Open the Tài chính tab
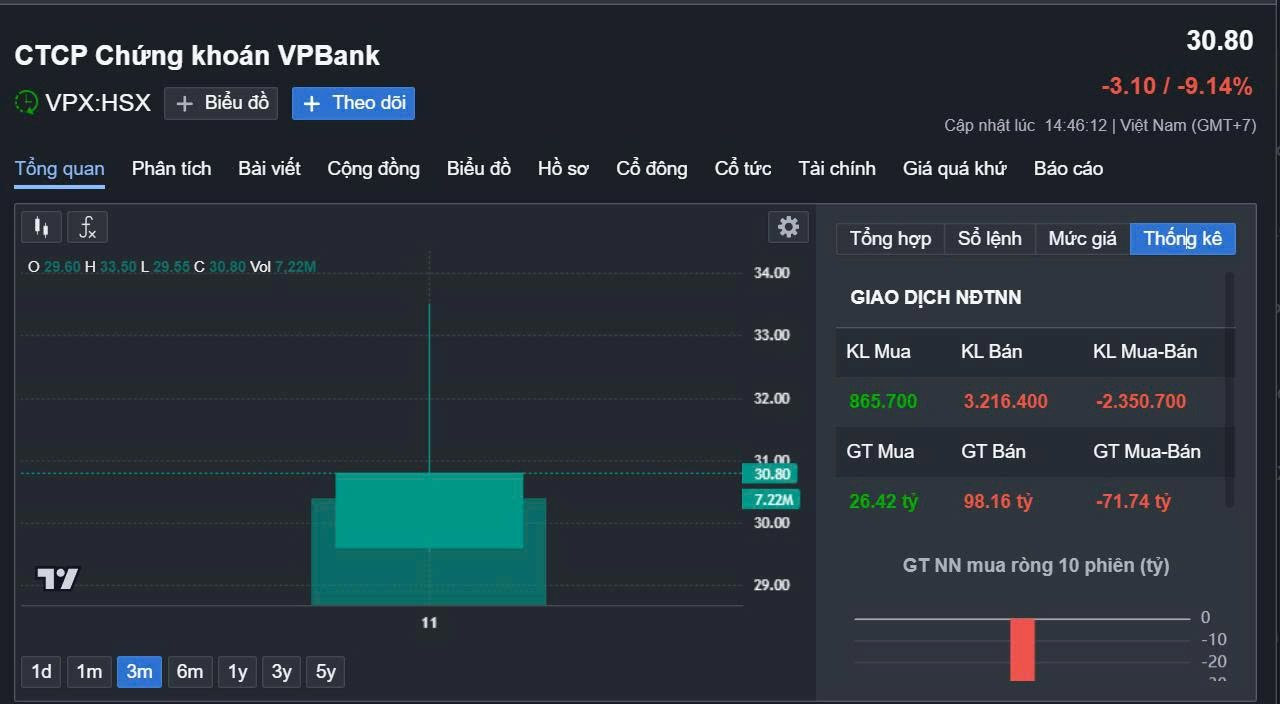 tap(836, 169)
